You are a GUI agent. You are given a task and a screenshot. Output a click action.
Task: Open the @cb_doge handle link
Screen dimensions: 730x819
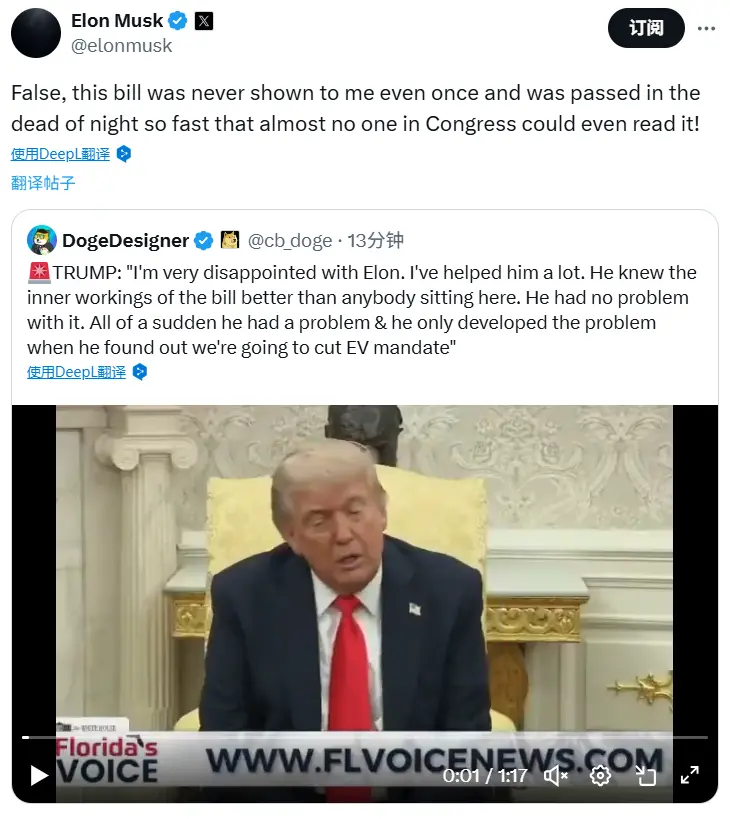[x=290, y=240]
